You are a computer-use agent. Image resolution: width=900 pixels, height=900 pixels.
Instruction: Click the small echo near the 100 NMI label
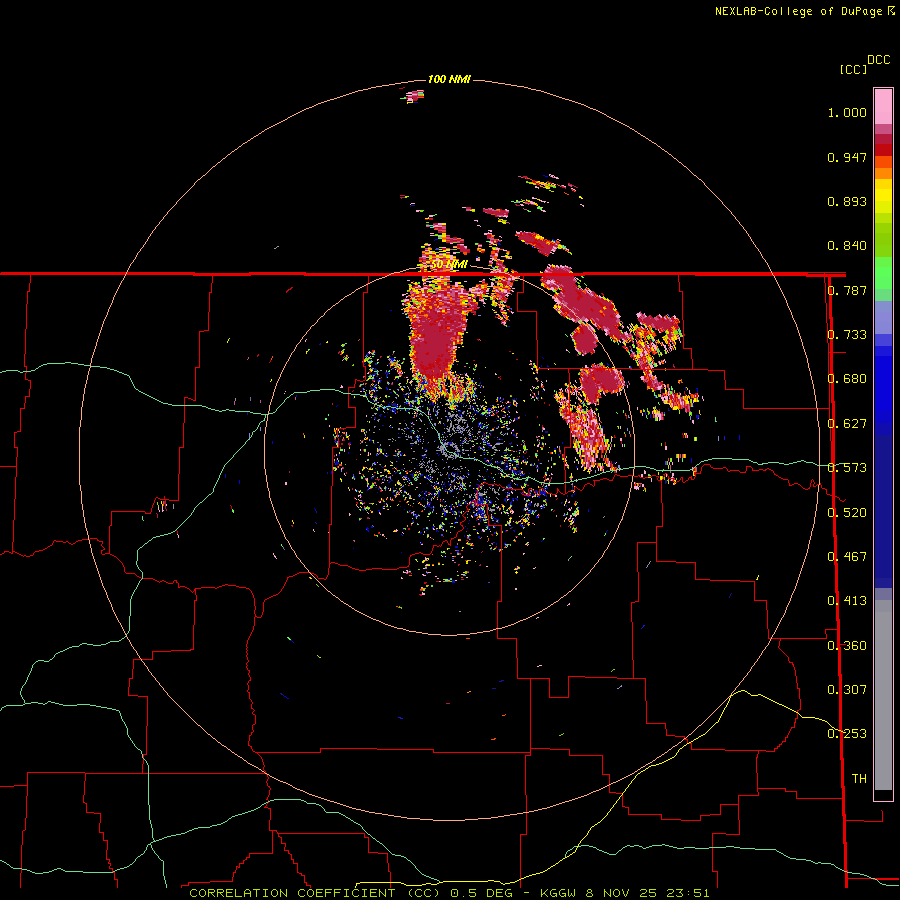(x=414, y=96)
